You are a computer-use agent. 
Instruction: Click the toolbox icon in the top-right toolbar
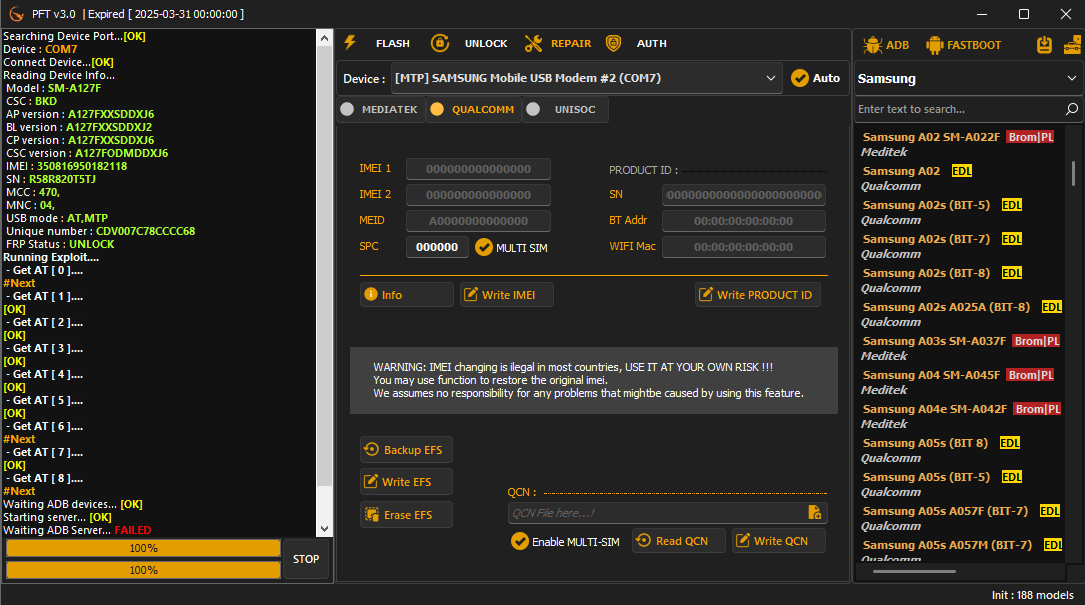click(1072, 44)
